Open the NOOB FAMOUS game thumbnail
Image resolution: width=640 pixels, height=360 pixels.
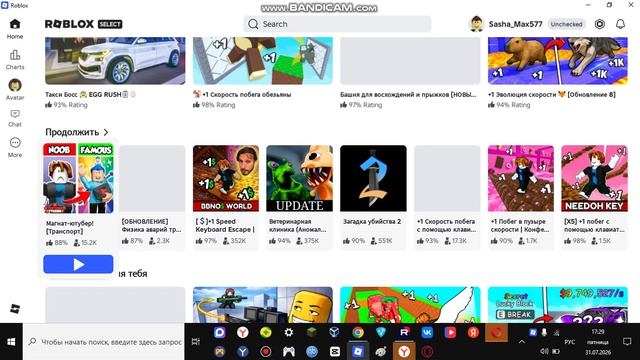coord(78,178)
